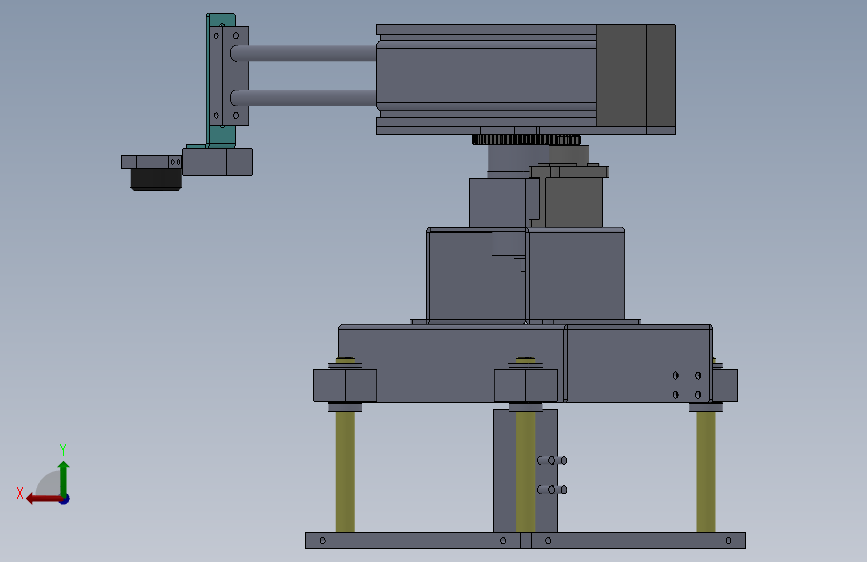Select the upper guide rod of the actuator
Screen dimensions: 867x562
304,53
